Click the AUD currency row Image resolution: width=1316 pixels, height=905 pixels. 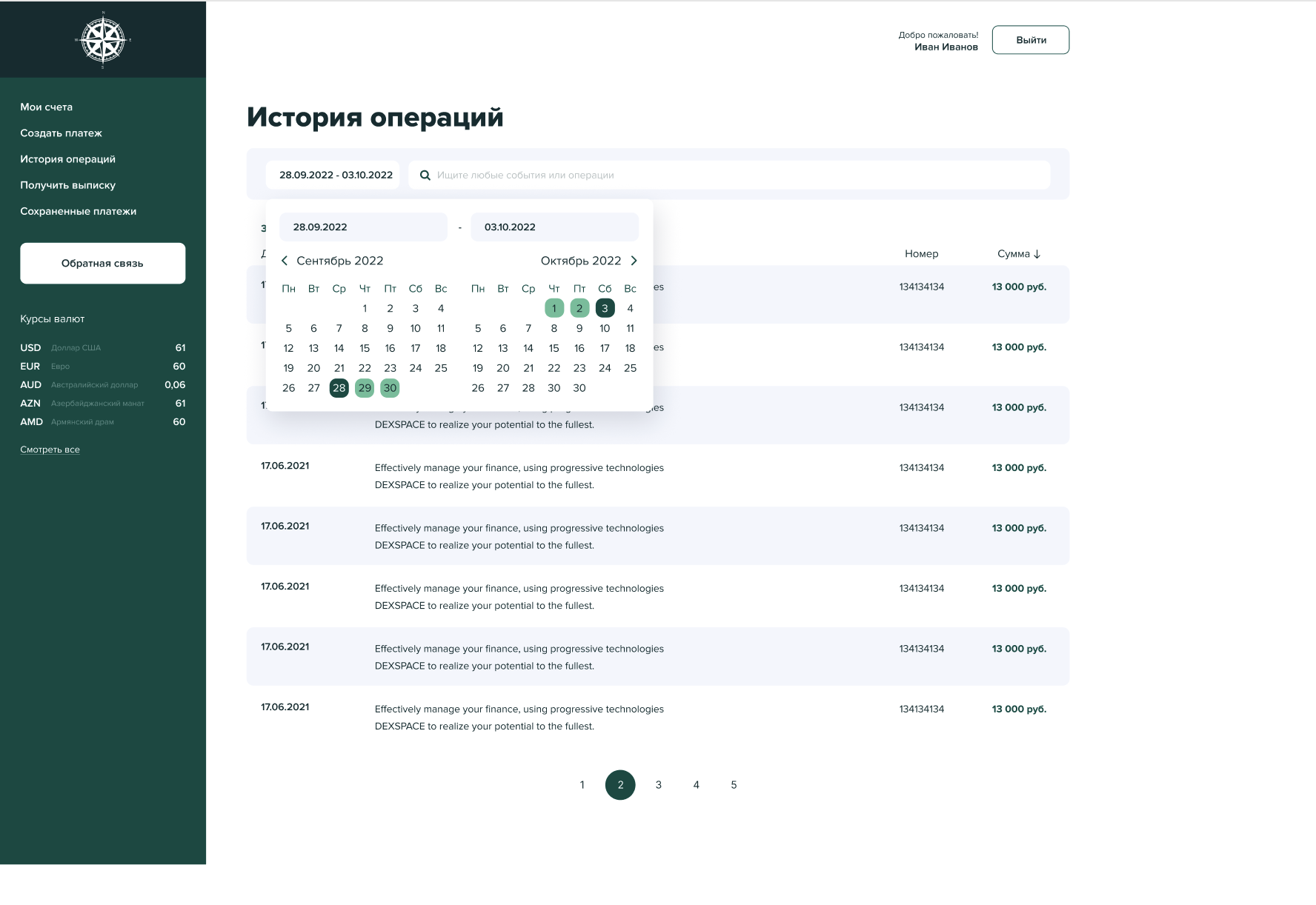click(103, 385)
